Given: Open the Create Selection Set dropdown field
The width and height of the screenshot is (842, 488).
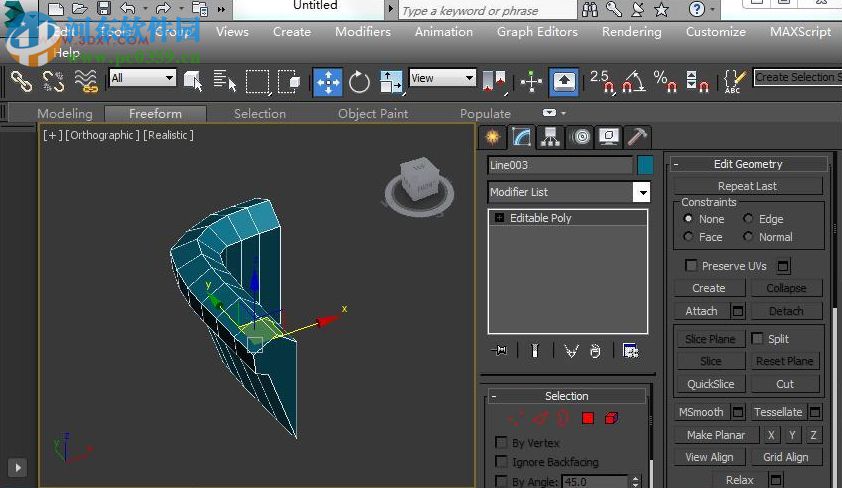Looking at the screenshot, I should [x=797, y=77].
